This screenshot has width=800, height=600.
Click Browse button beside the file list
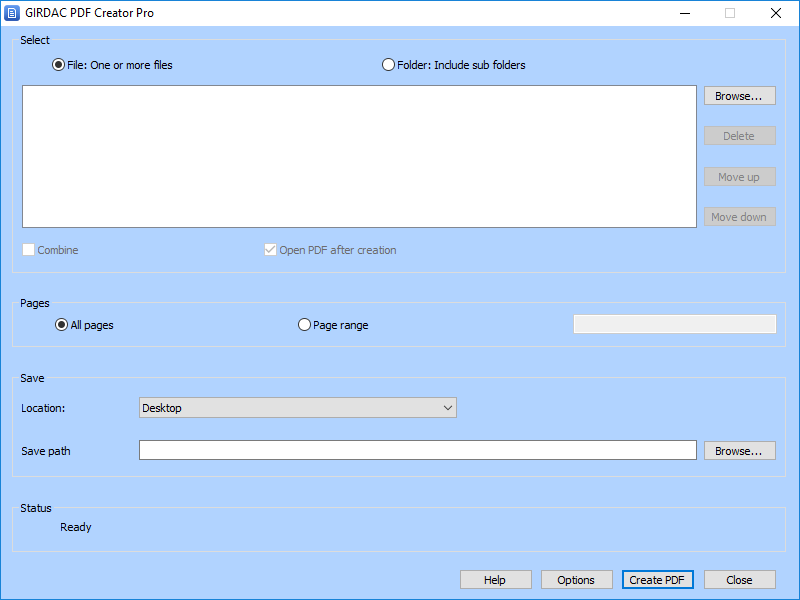(x=740, y=96)
